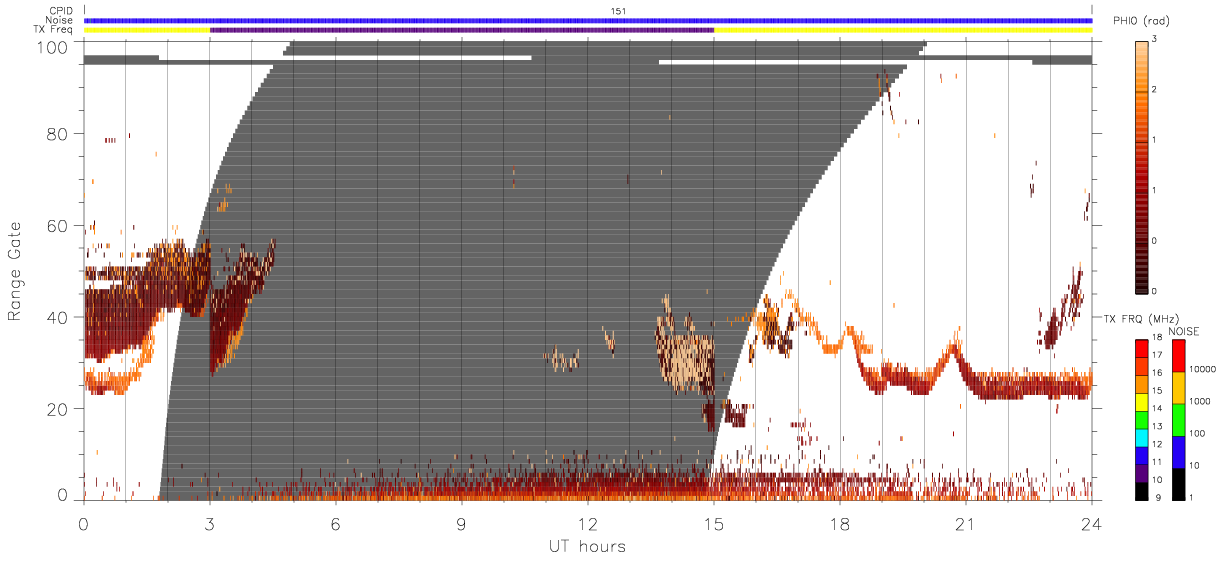
Task: Click the yellow 14-15 MHz TX FRQ swatch
Action: click(x=1142, y=402)
